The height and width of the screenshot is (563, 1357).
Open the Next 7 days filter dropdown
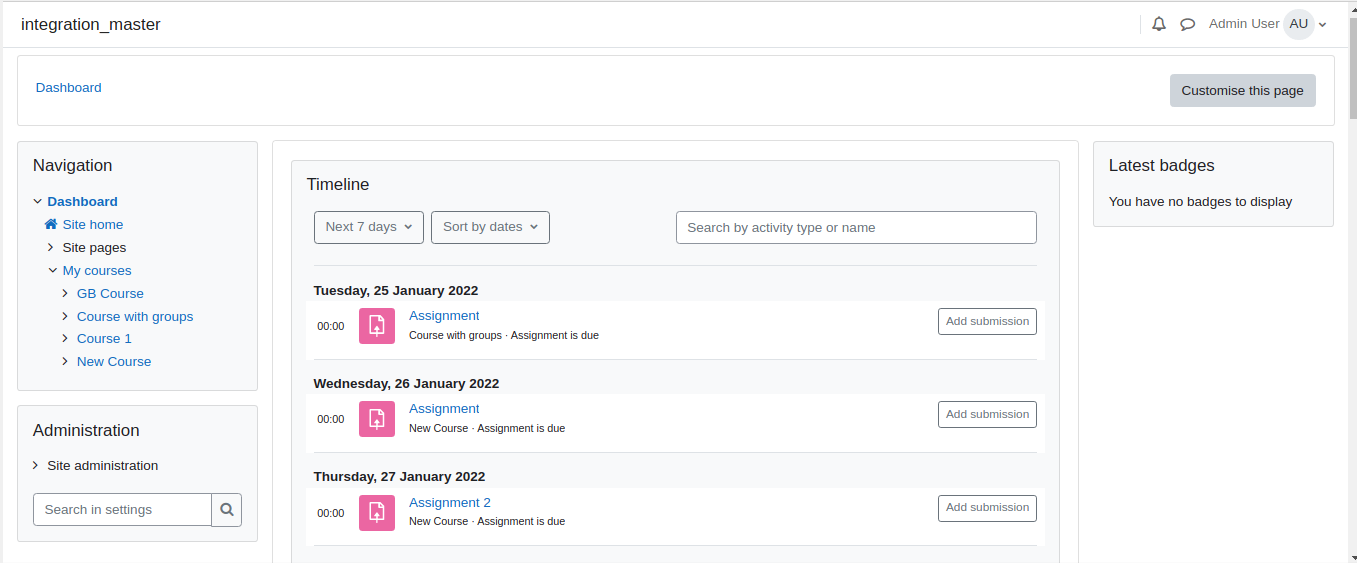point(369,227)
